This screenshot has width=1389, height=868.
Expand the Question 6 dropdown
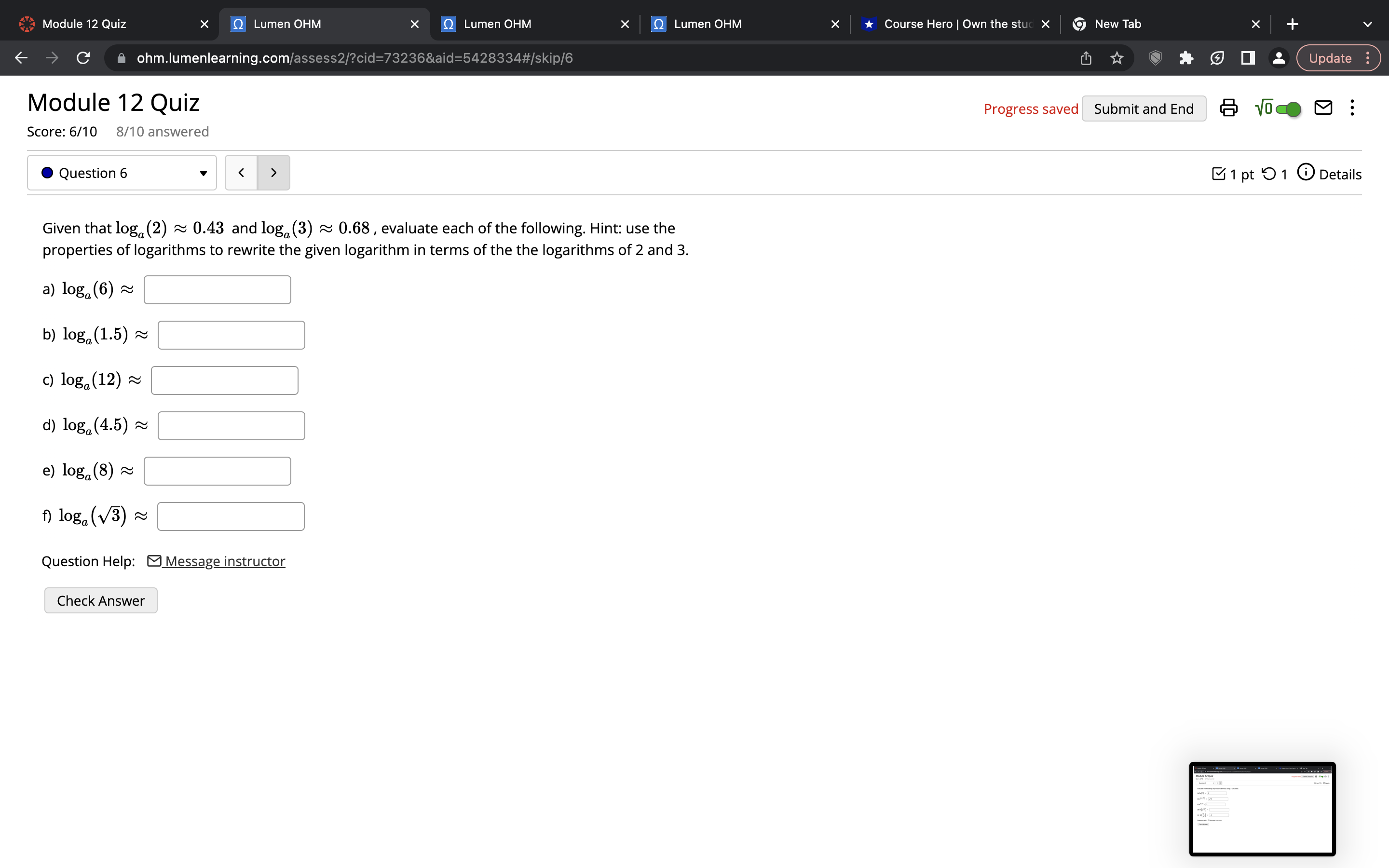pos(122,173)
